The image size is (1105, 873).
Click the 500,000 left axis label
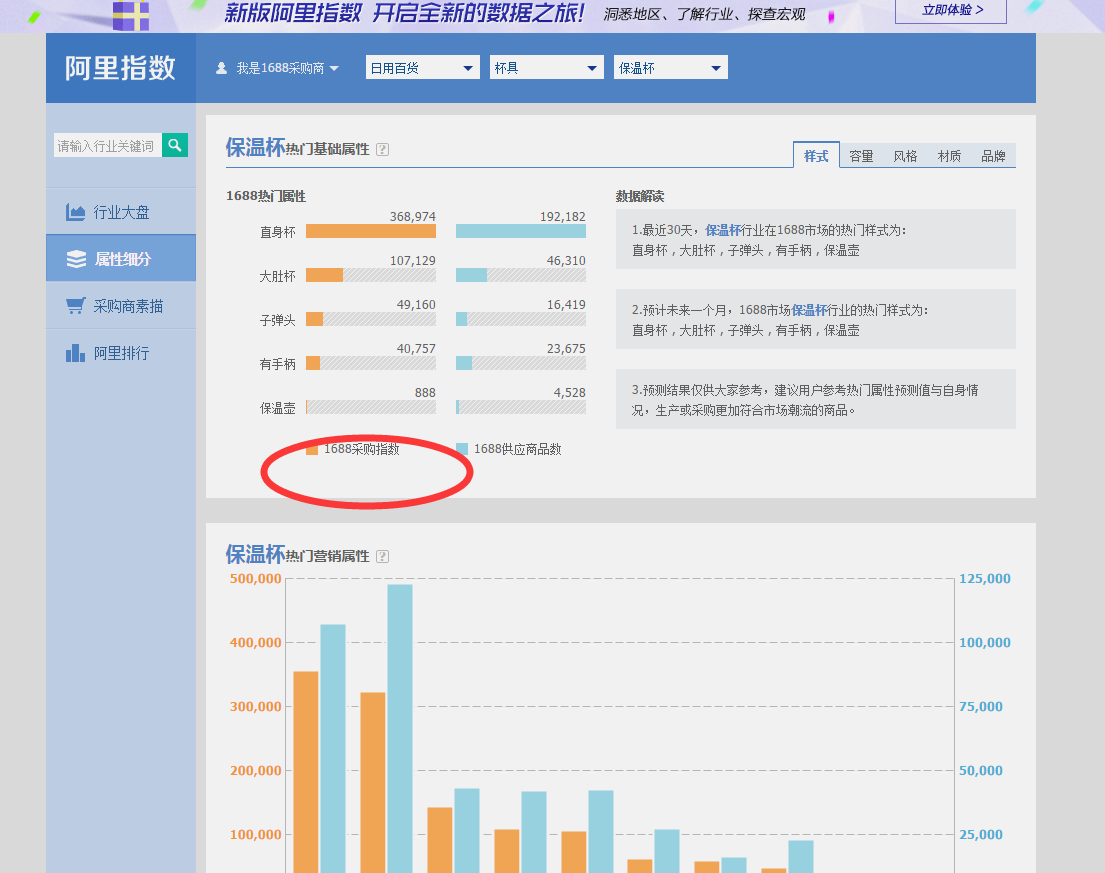point(255,578)
